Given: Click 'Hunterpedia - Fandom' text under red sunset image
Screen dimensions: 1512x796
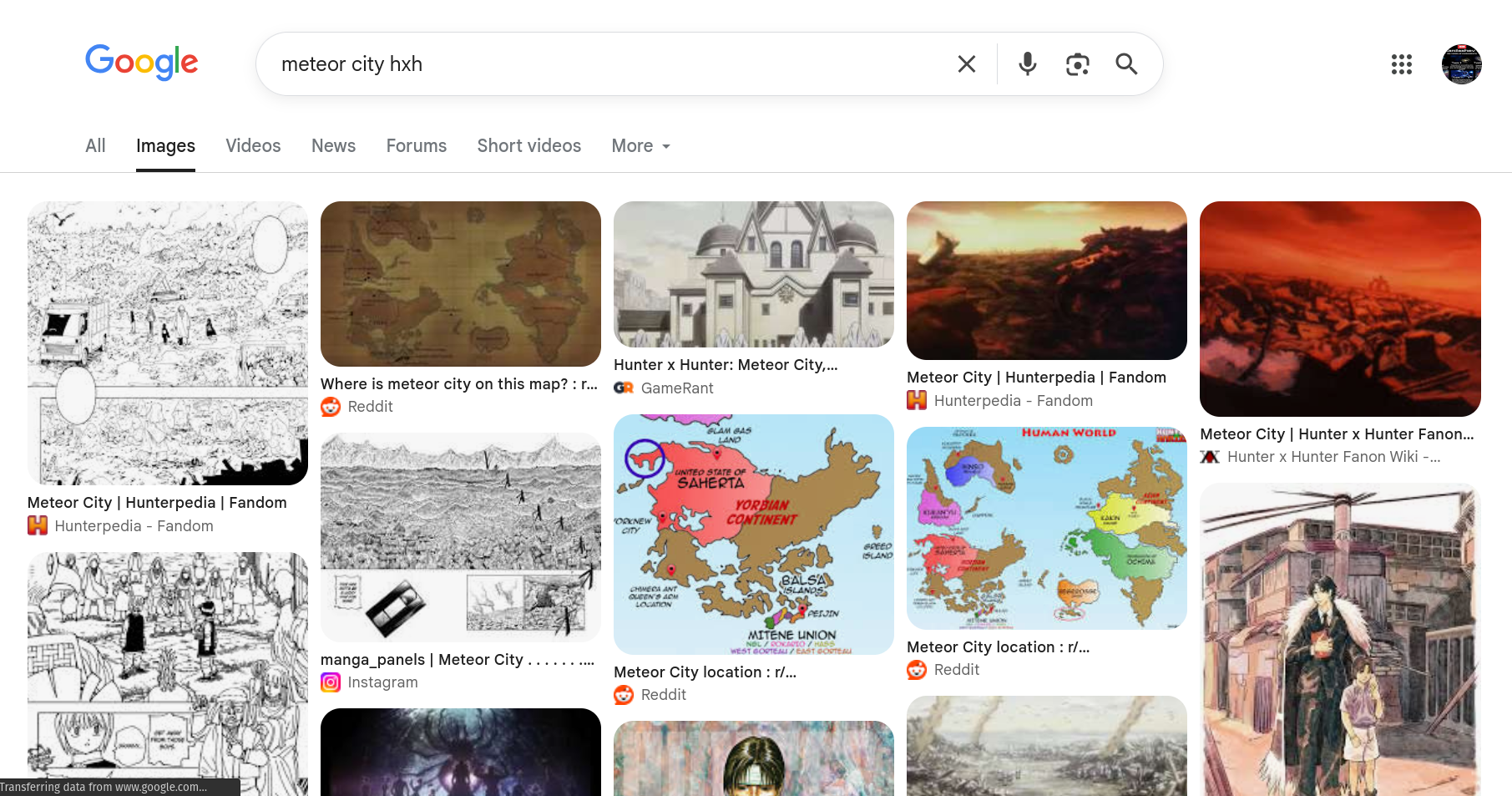Looking at the screenshot, I should [1014, 401].
